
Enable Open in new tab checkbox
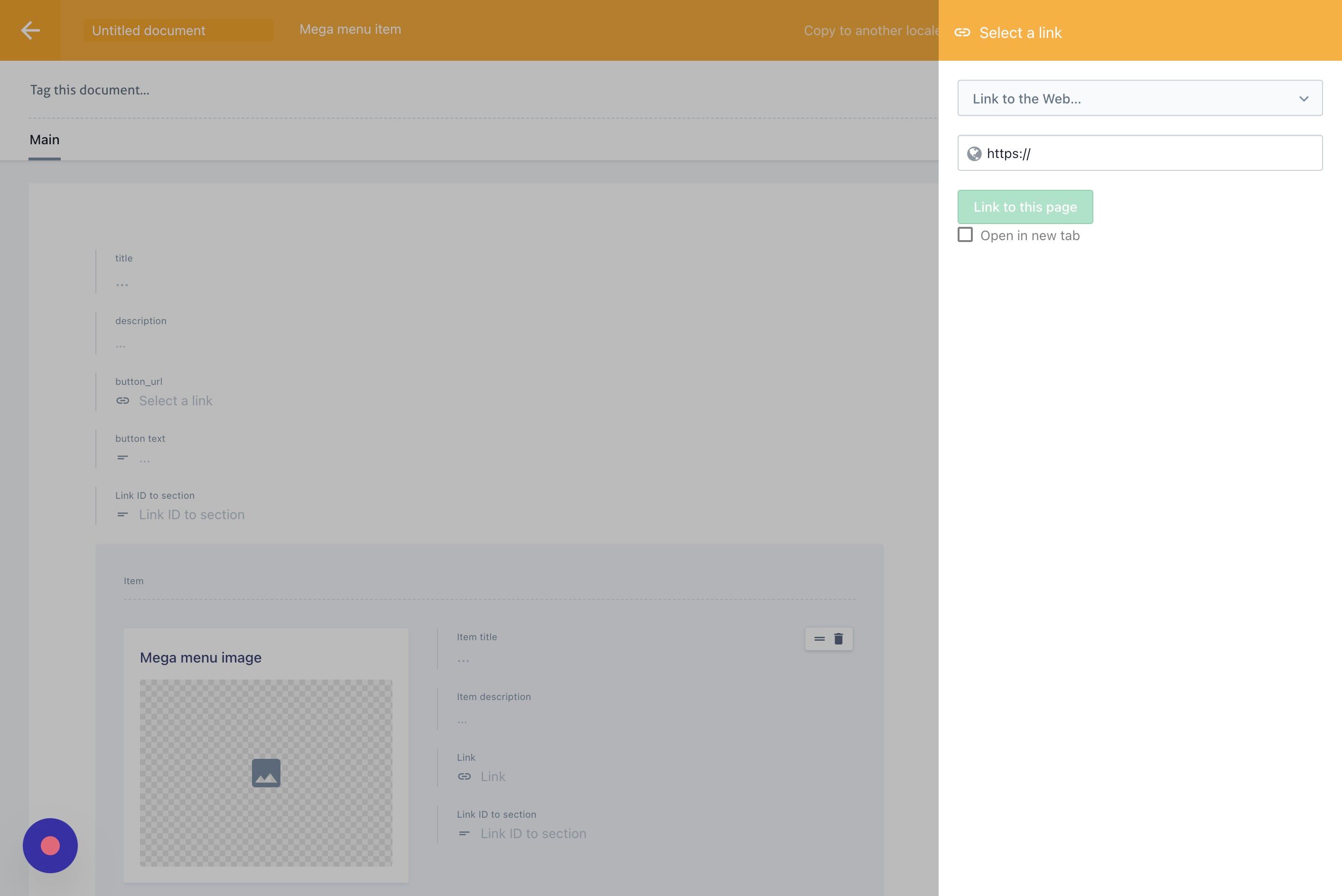pyautogui.click(x=965, y=235)
